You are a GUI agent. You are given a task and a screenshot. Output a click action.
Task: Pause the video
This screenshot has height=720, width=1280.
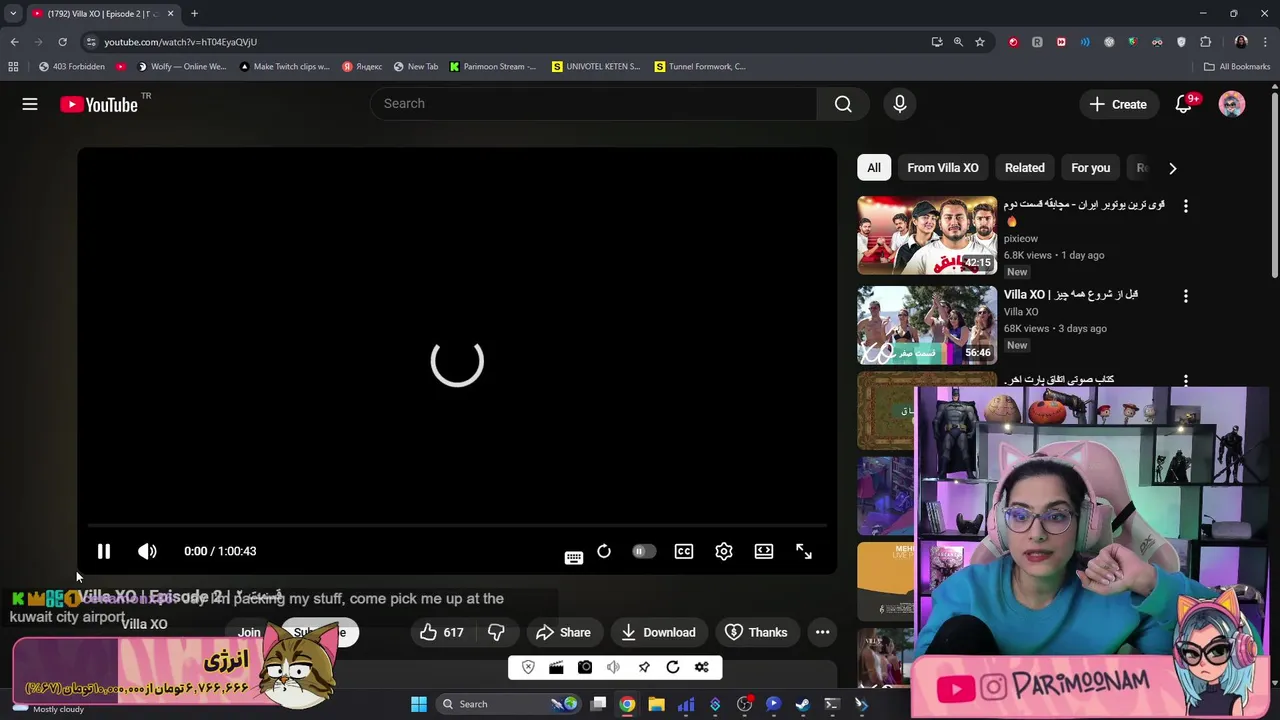point(103,551)
